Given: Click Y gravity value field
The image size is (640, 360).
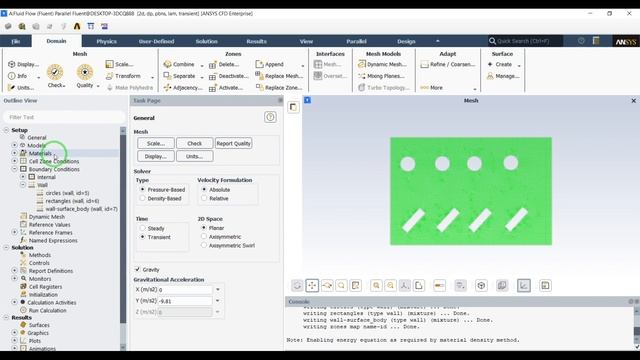Looking at the screenshot, I should (x=185, y=301).
